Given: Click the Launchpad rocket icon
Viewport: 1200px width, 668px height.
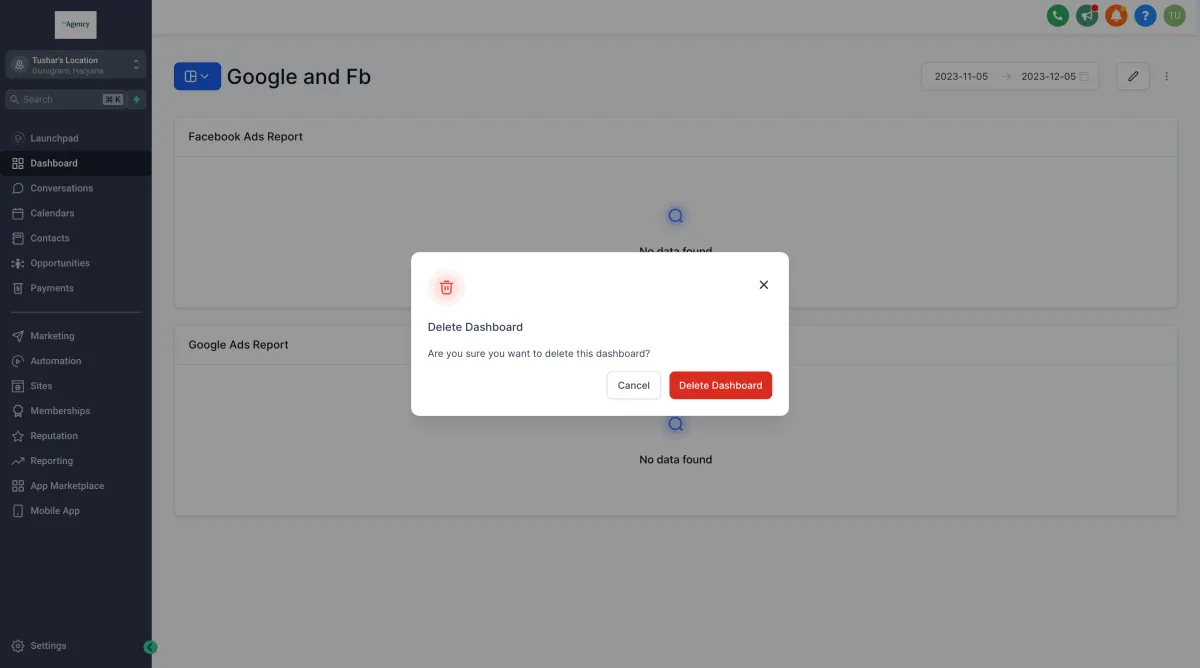Looking at the screenshot, I should point(18,138).
